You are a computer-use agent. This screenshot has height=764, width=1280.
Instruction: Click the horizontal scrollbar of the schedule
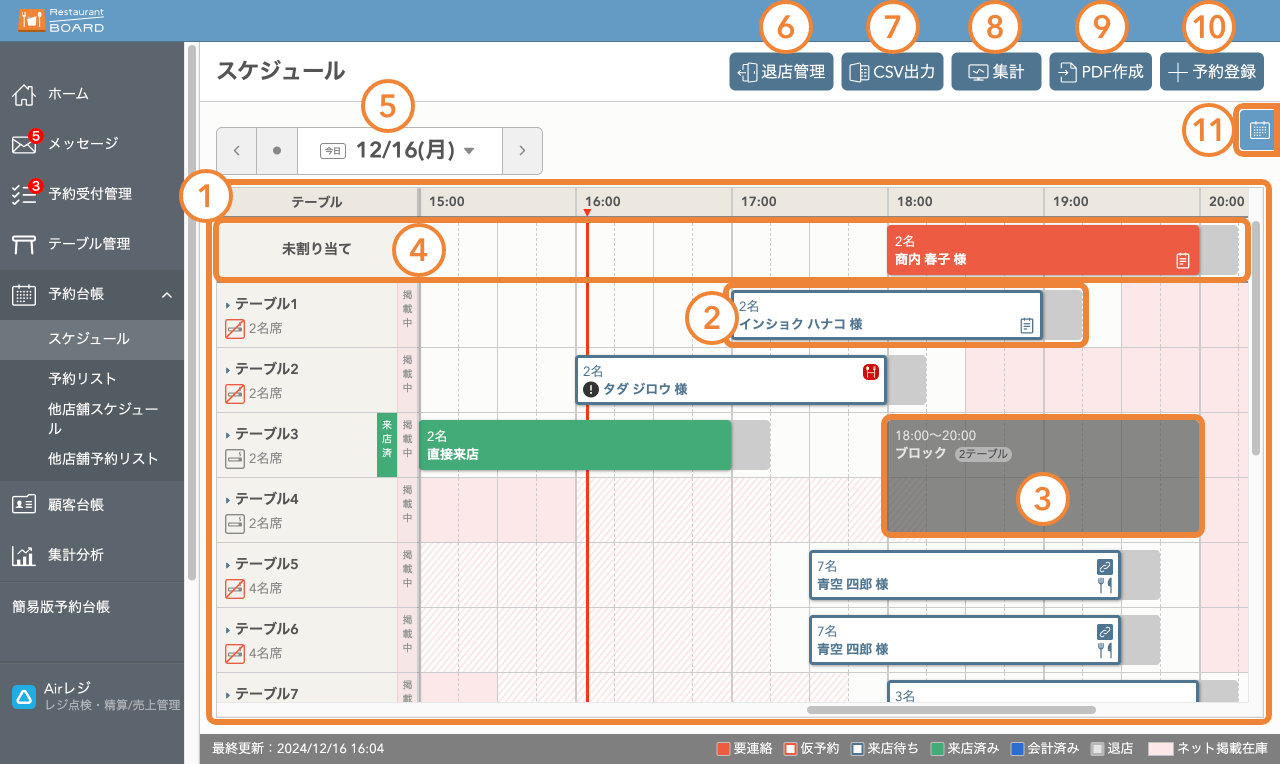pos(952,710)
